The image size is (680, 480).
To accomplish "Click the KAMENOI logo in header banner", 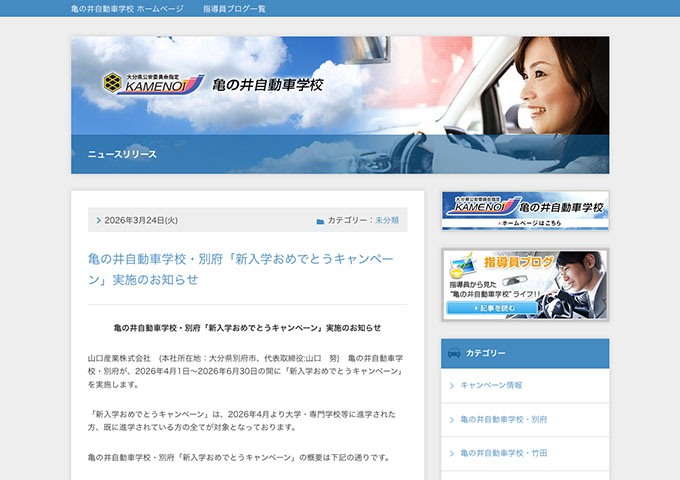I will 154,84.
